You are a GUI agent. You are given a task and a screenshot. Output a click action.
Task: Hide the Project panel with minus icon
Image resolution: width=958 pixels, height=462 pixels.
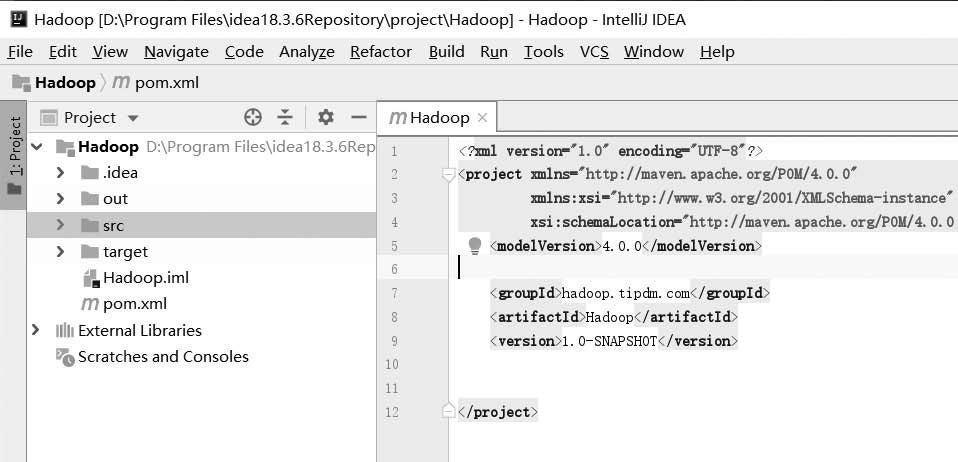359,117
